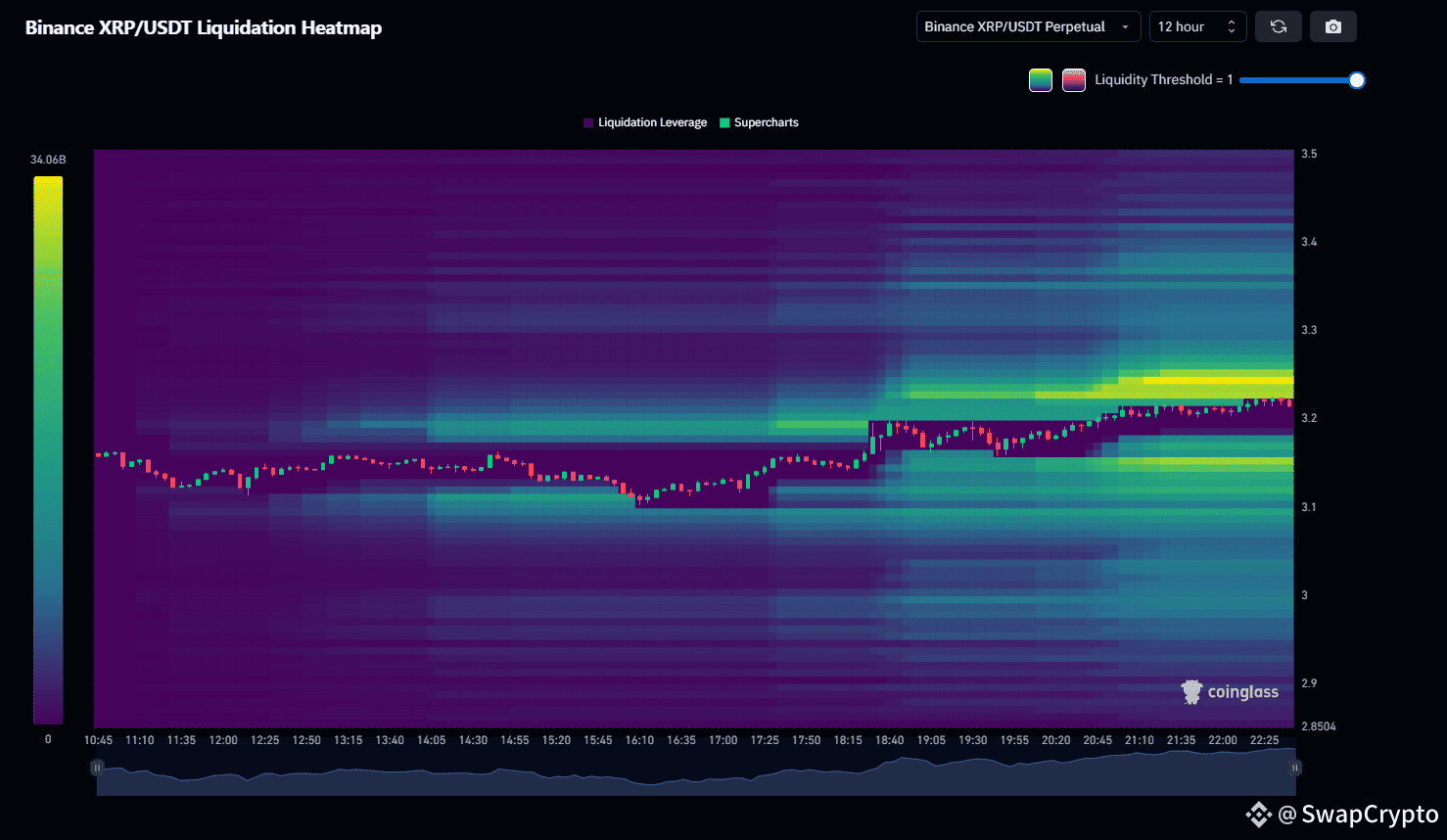Screen dimensions: 1447x840
Task: Click the 14:05 time axis label
Action: click(432, 740)
